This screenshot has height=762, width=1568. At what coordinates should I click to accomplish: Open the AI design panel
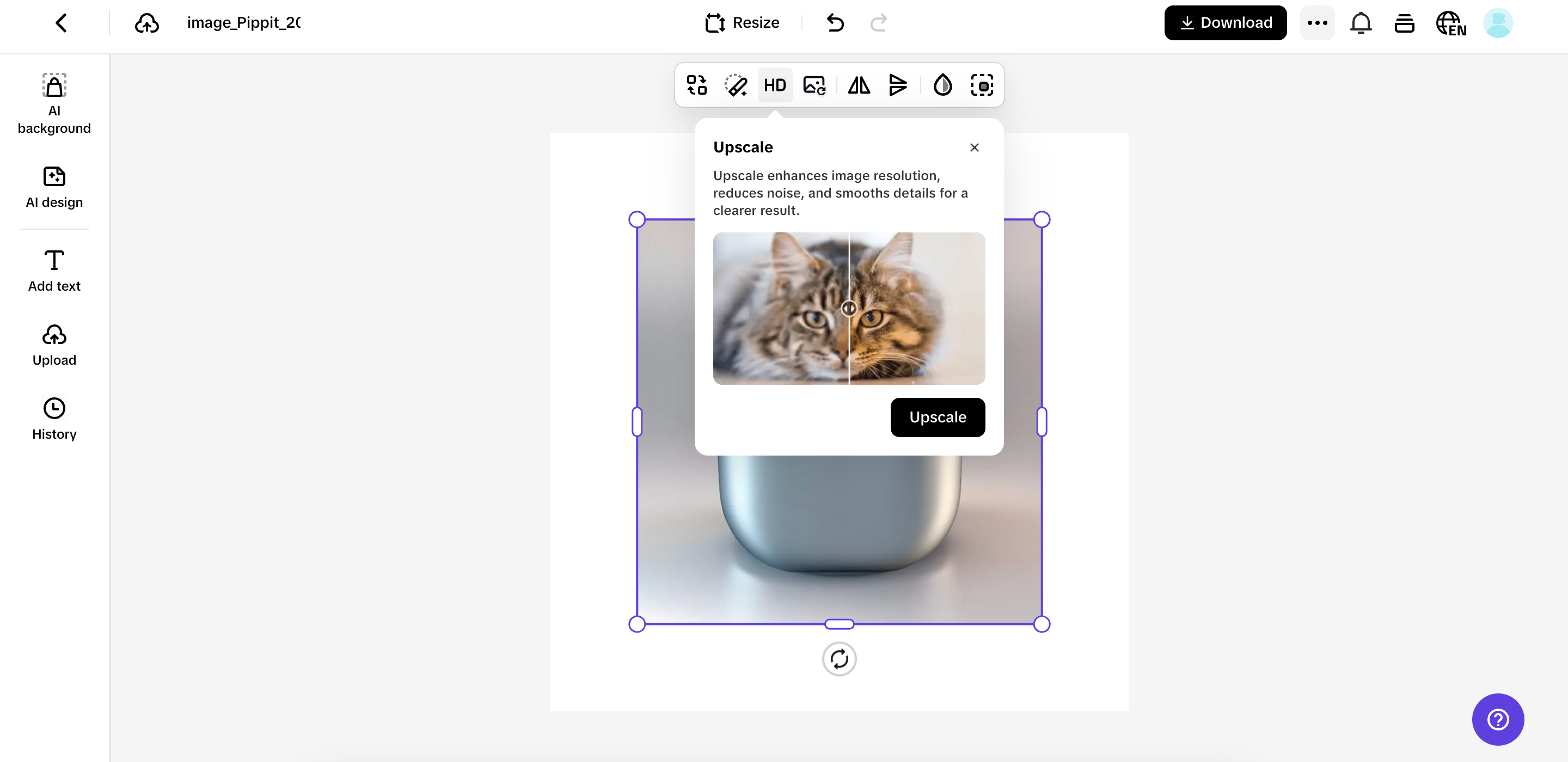(54, 187)
